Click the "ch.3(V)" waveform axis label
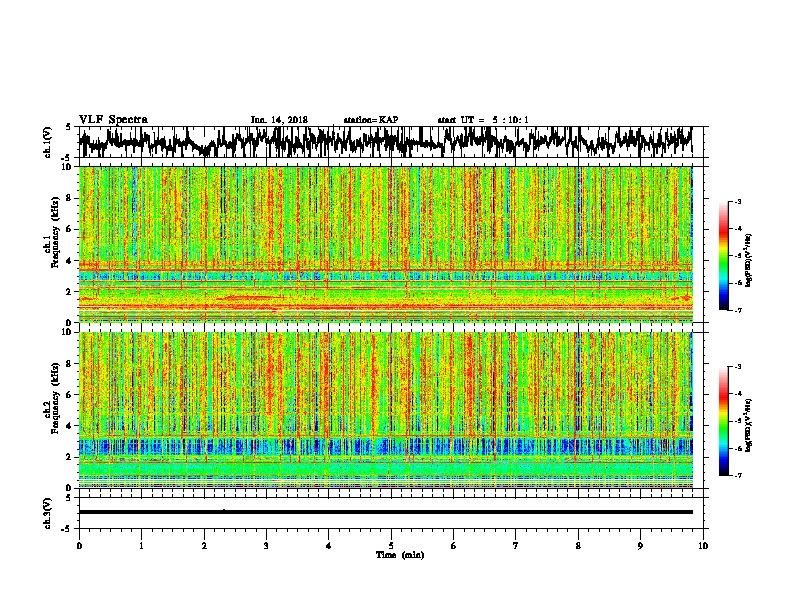This screenshot has width=792, height=612. coord(48,513)
